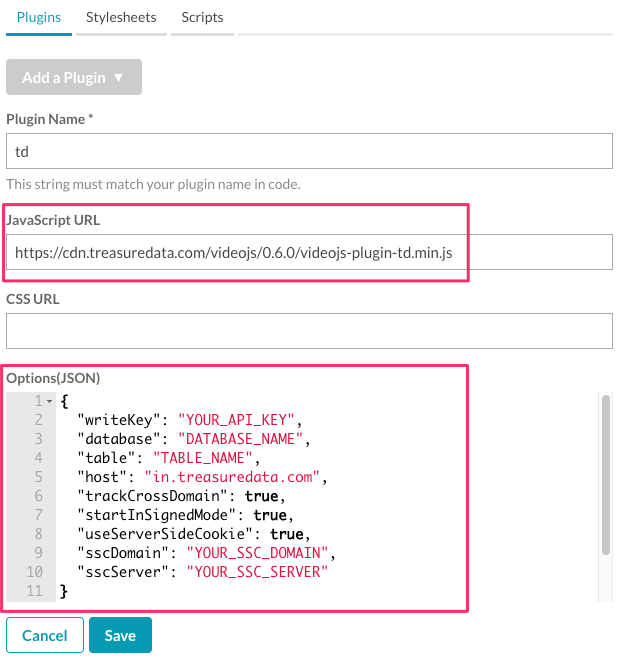The height and width of the screenshot is (662, 628).
Task: Focus the JavaScript URL input field
Action: click(x=308, y=252)
